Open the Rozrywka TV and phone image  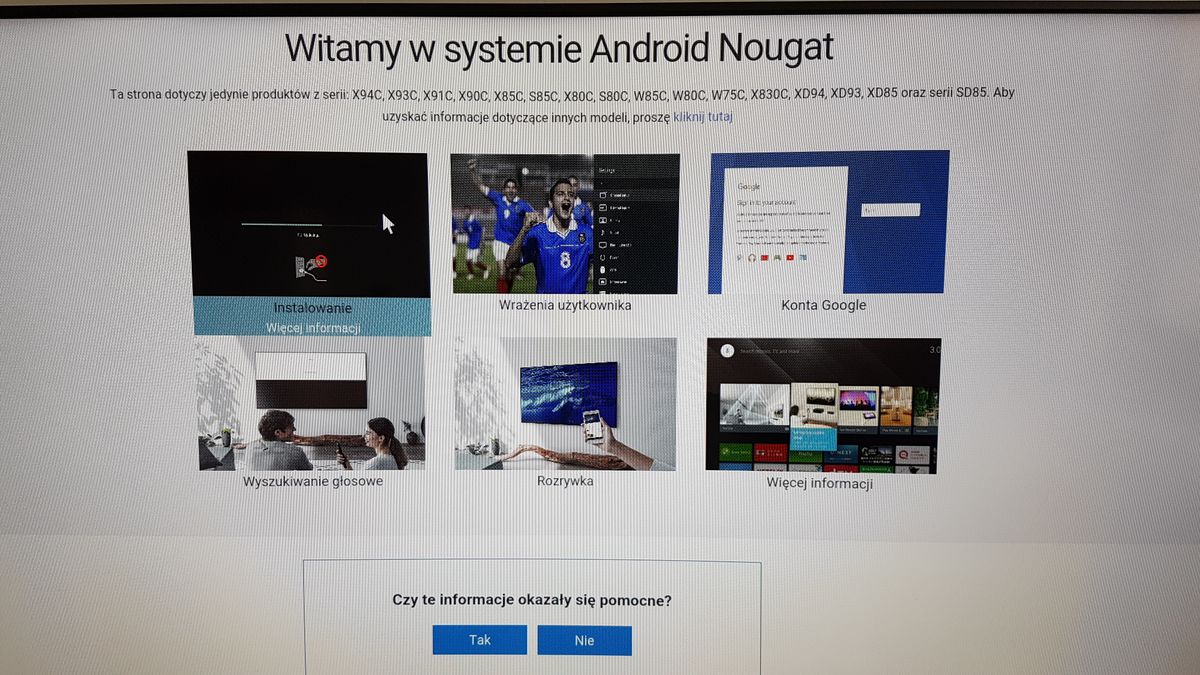(565, 403)
